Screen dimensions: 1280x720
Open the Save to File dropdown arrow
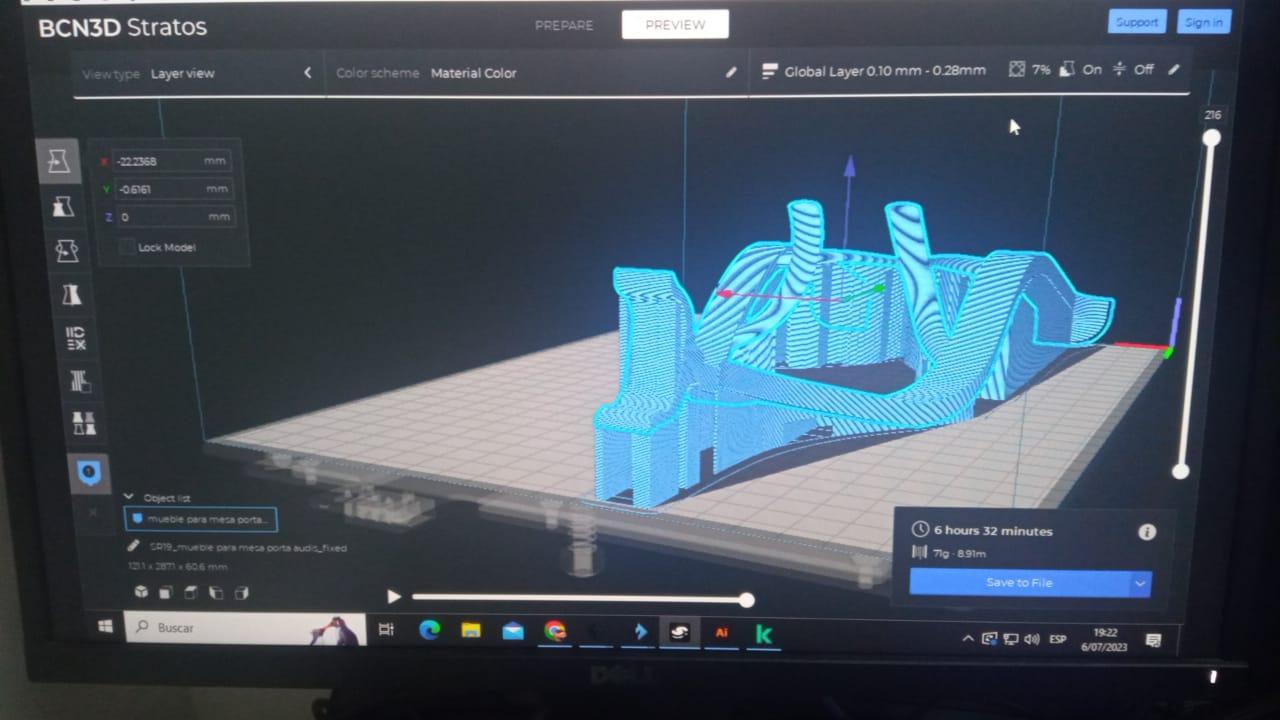pyautogui.click(x=1140, y=584)
